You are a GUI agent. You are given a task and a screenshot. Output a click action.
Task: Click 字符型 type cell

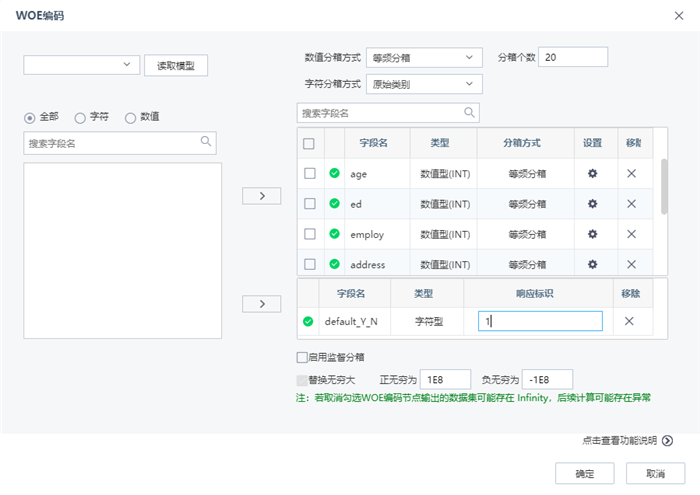point(429,321)
